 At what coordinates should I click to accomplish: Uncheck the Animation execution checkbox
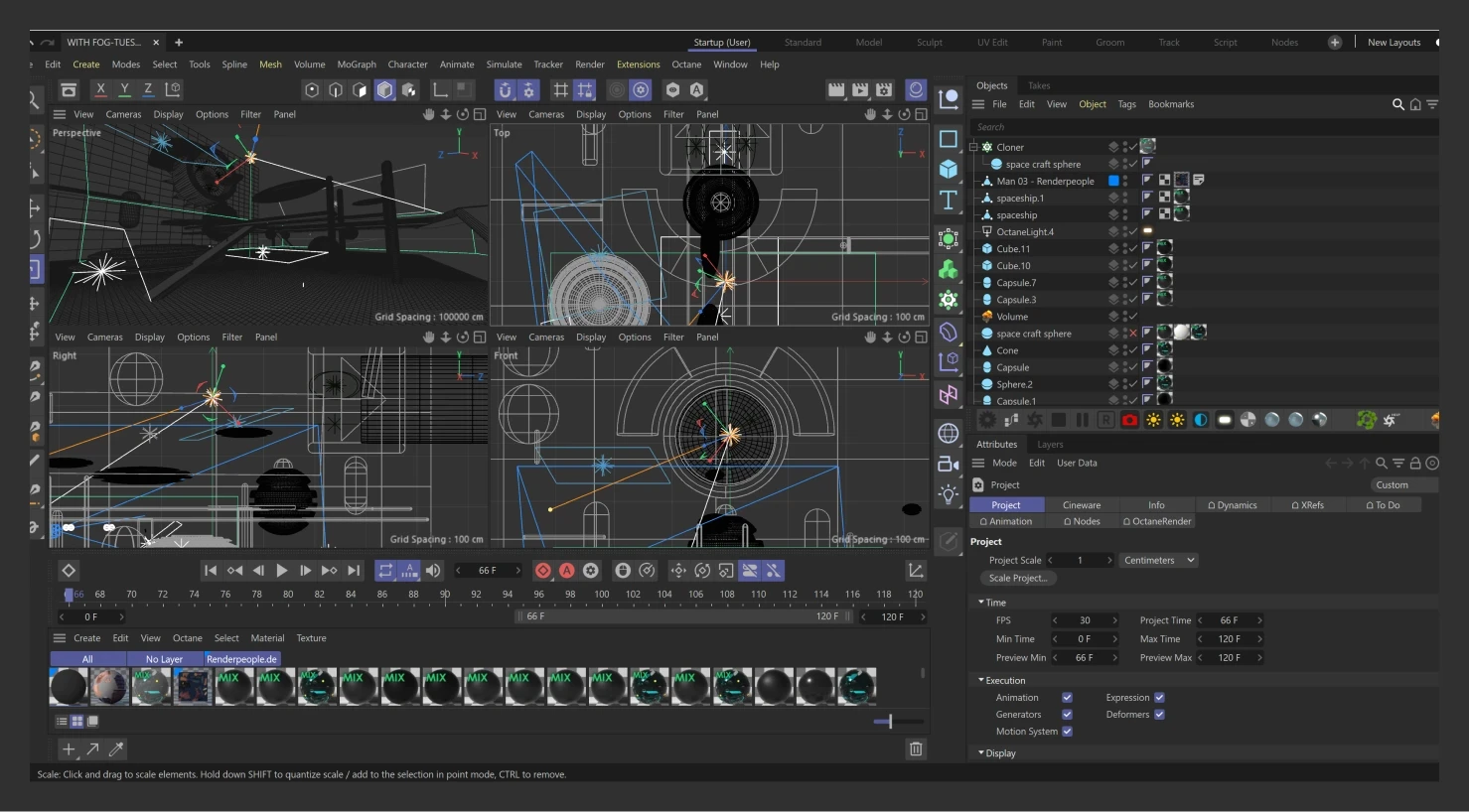(1067, 698)
